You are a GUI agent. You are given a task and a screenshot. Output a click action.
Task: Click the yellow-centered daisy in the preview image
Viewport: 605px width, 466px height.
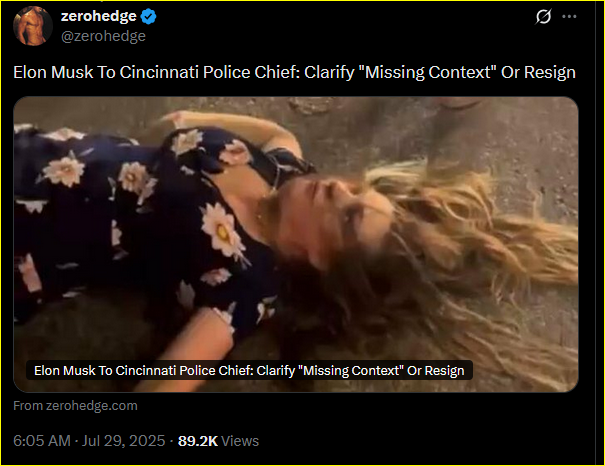(x=223, y=231)
